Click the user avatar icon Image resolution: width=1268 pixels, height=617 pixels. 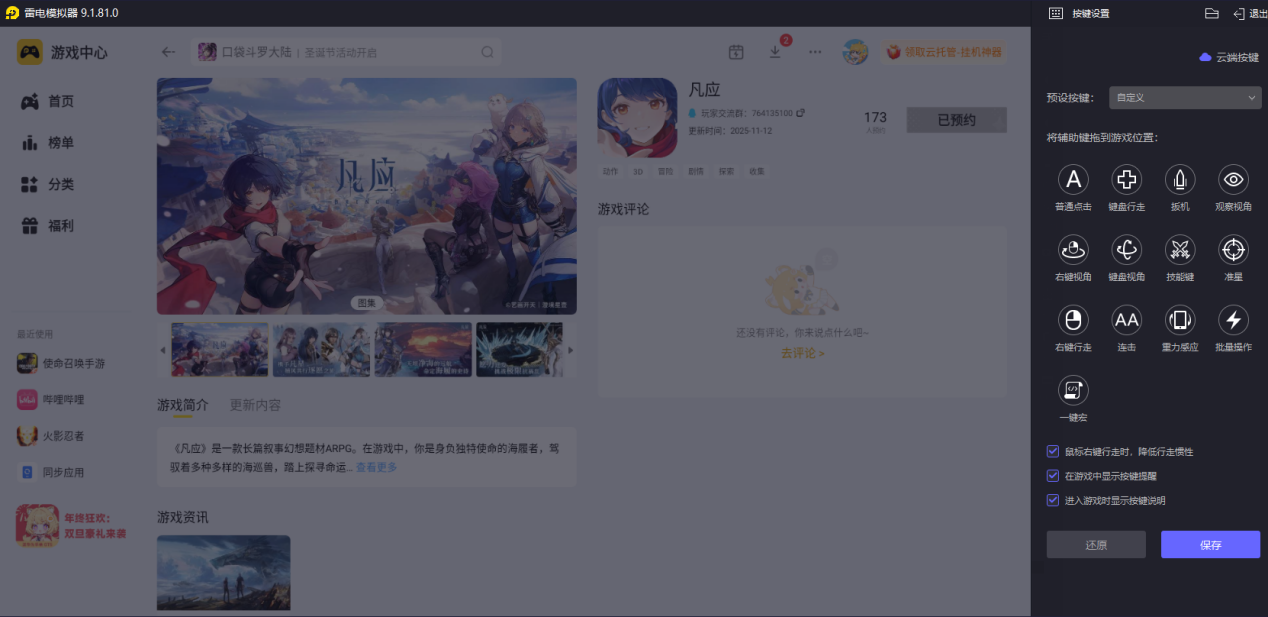[855, 52]
